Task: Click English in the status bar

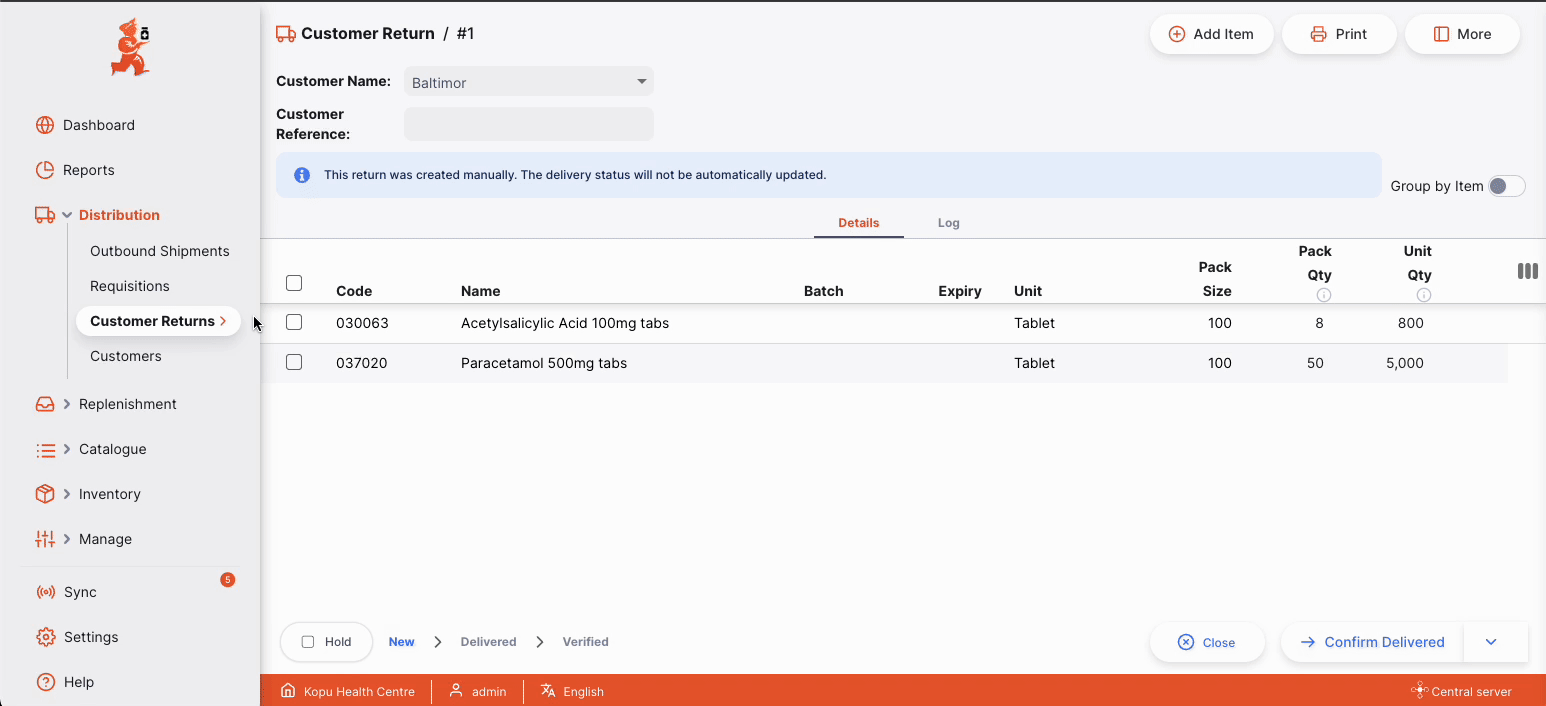Action: (583, 691)
